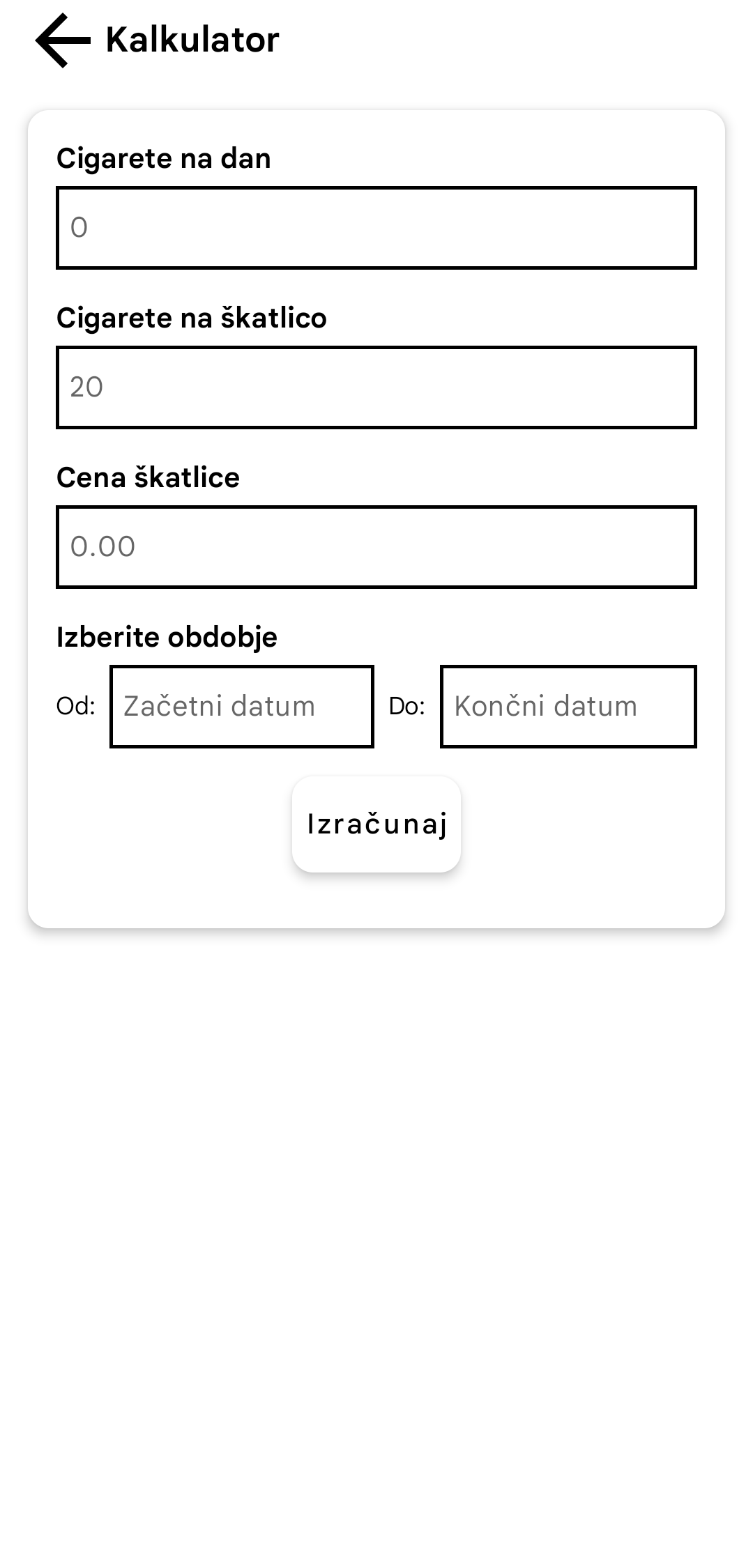Viewport: 753px width, 1568px height.
Task: Go back using the arrow icon
Action: coord(63,40)
